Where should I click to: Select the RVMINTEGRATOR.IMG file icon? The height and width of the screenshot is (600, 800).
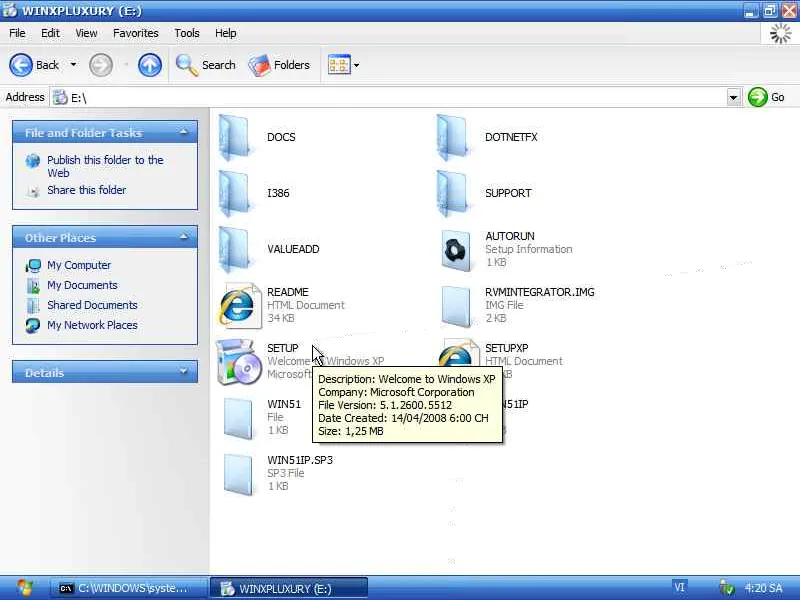pyautogui.click(x=455, y=306)
